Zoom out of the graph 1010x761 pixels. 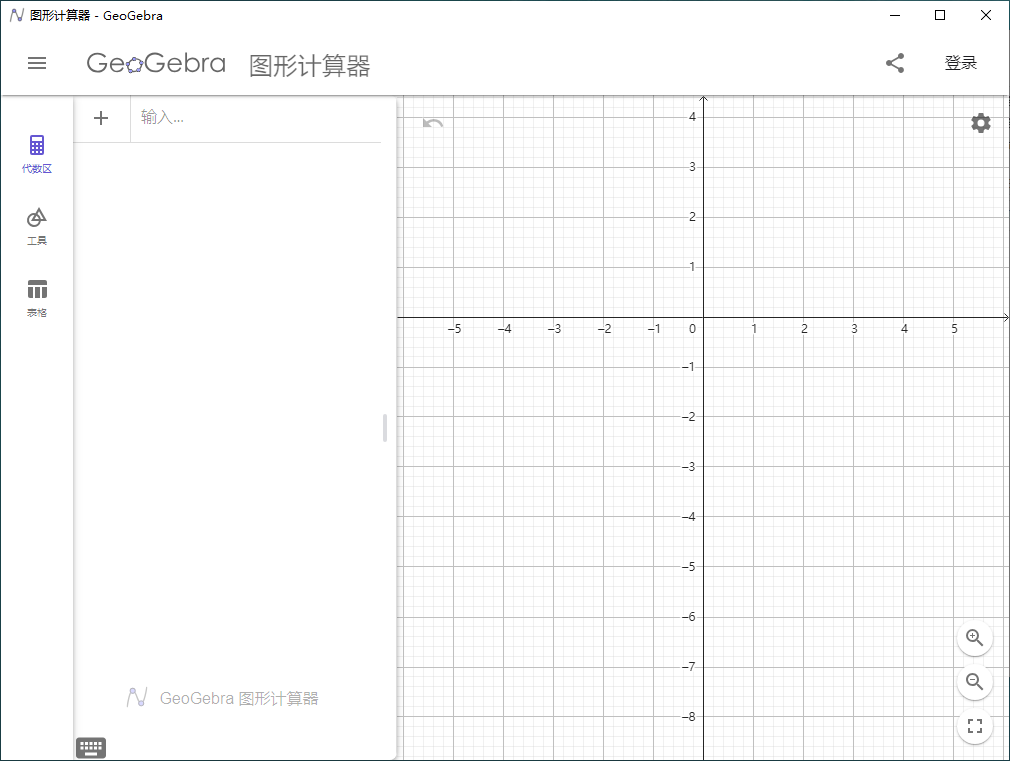pos(974,682)
